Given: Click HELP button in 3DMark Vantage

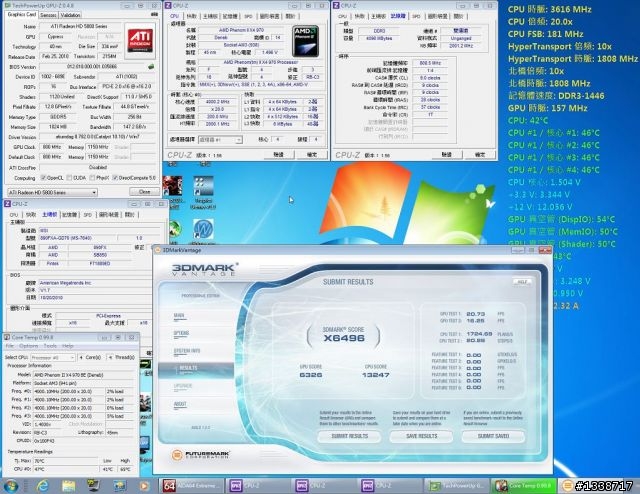Looking at the screenshot, I should tap(522, 282).
